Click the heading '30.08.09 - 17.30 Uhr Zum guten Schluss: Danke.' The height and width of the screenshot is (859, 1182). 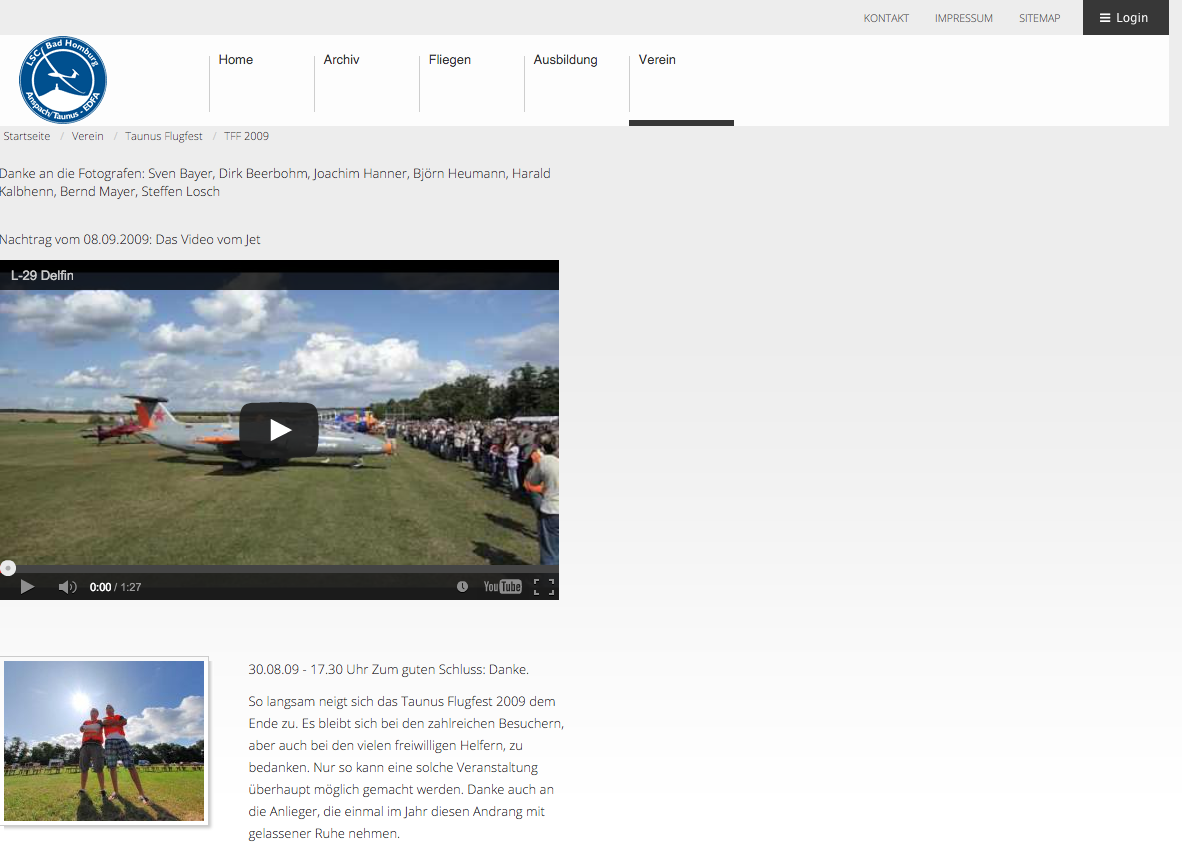click(388, 669)
